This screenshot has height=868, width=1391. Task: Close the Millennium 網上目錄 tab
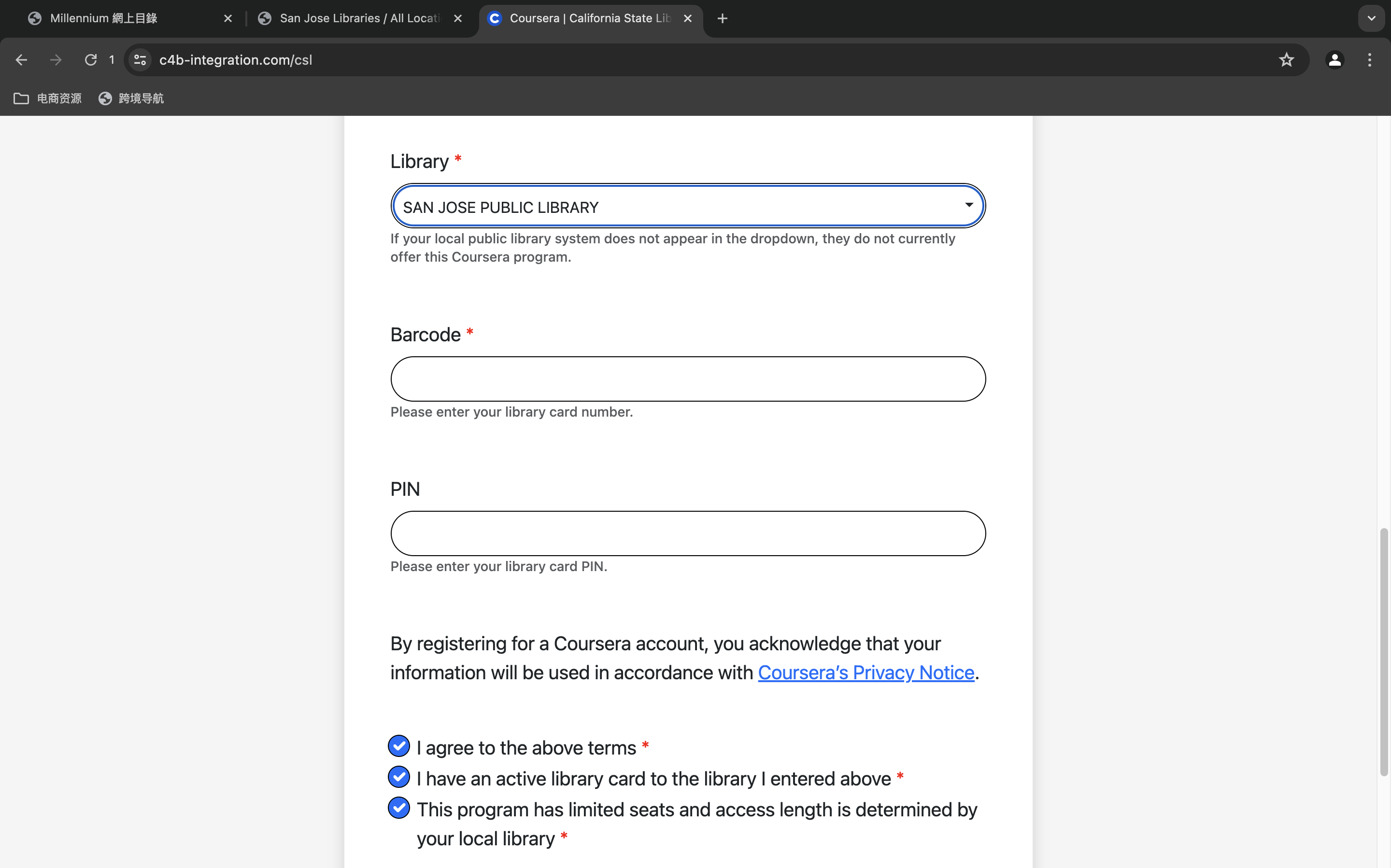pyautogui.click(x=228, y=18)
